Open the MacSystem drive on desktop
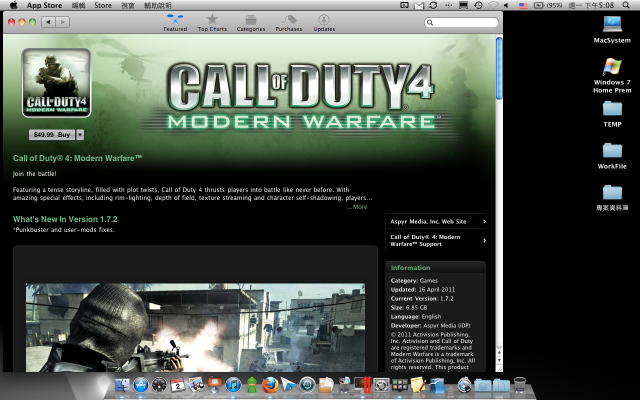The height and width of the screenshot is (400, 640). 612,29
